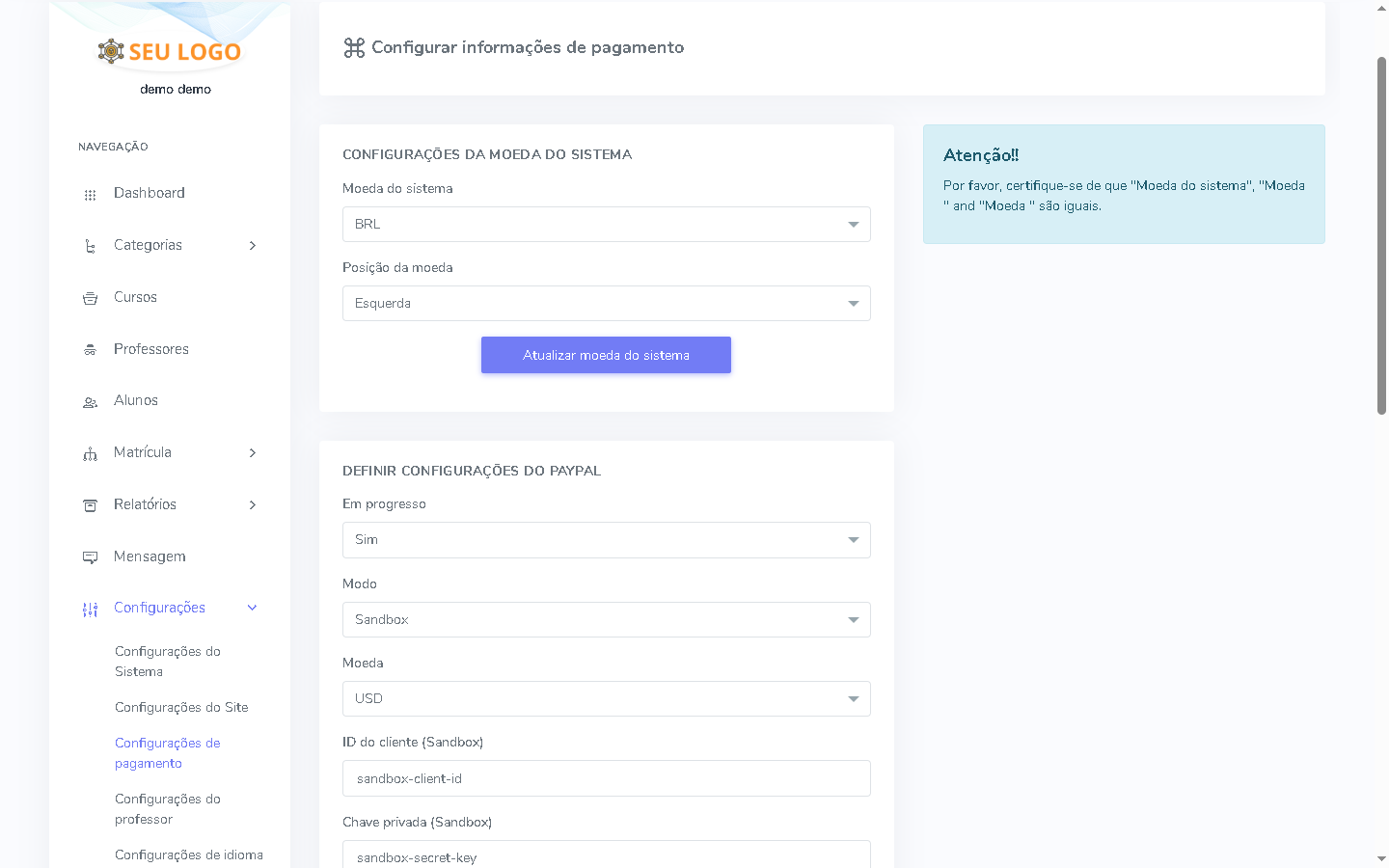Image resolution: width=1389 pixels, height=868 pixels.
Task: Collapse the Configurações menu chevron
Action: pos(253,608)
